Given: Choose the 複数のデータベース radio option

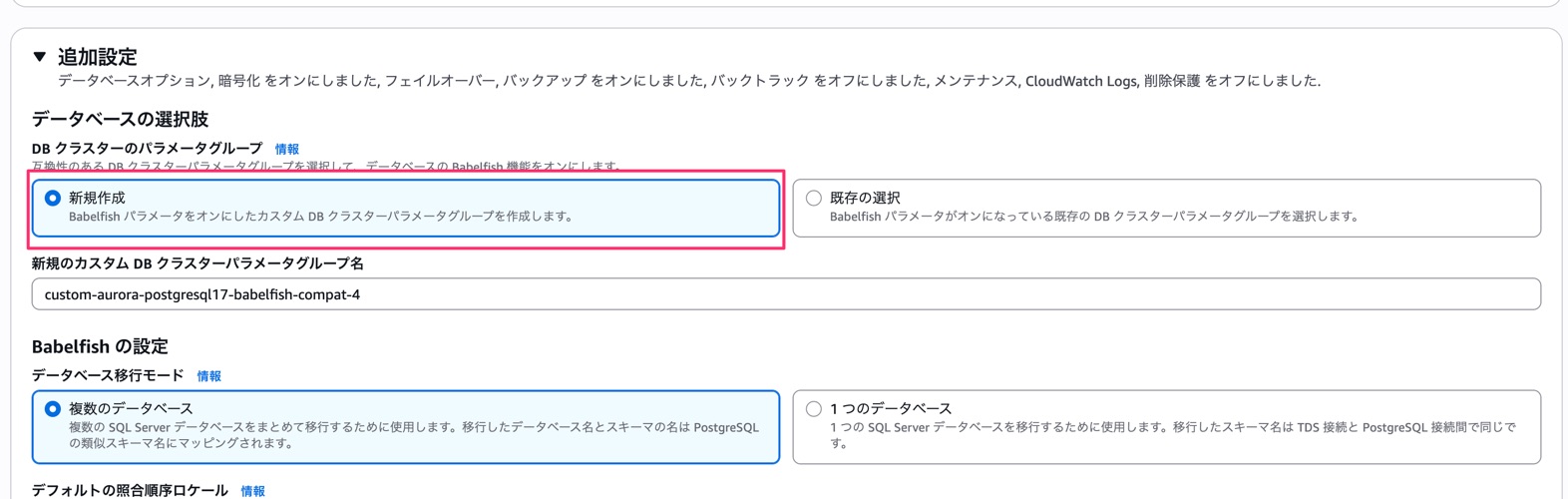Looking at the screenshot, I should (x=53, y=409).
